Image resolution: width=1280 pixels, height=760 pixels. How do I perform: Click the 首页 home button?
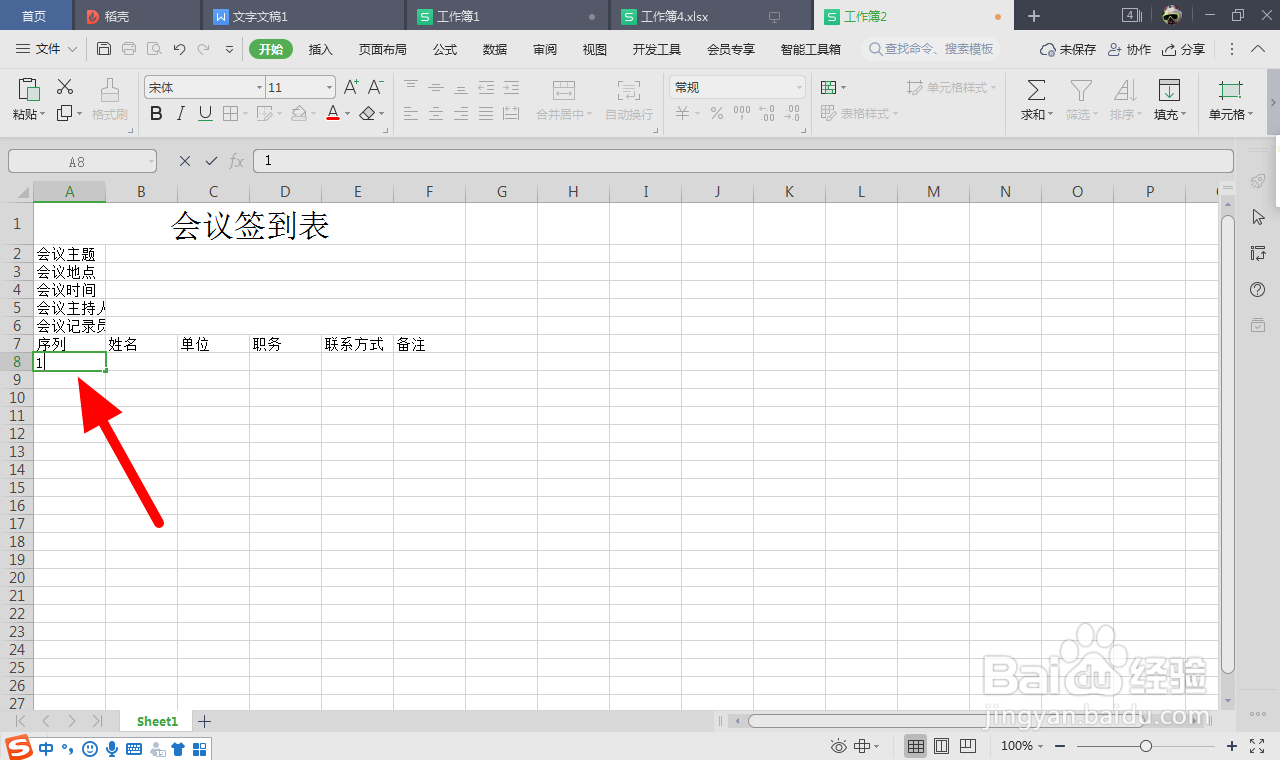pyautogui.click(x=35, y=16)
